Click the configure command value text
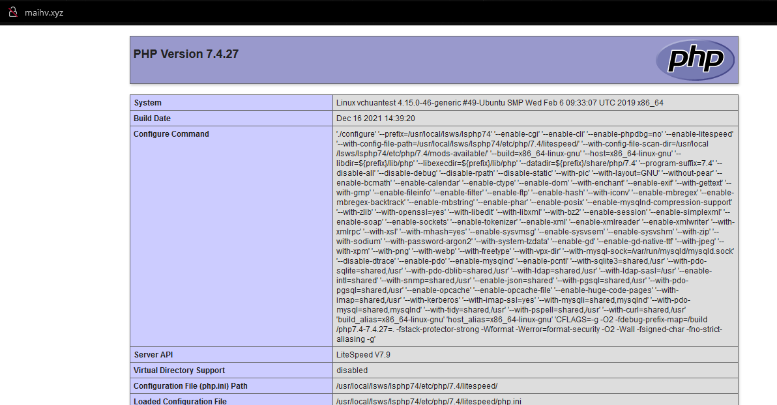777x405 pixels. point(535,236)
